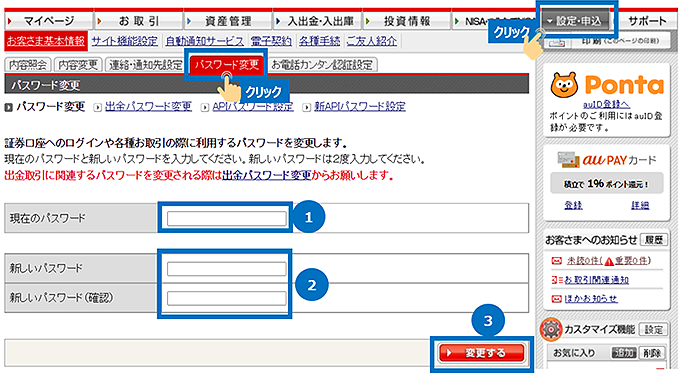Open the 資産管理 menu tab
The width and height of the screenshot is (680, 375).
(x=228, y=21)
